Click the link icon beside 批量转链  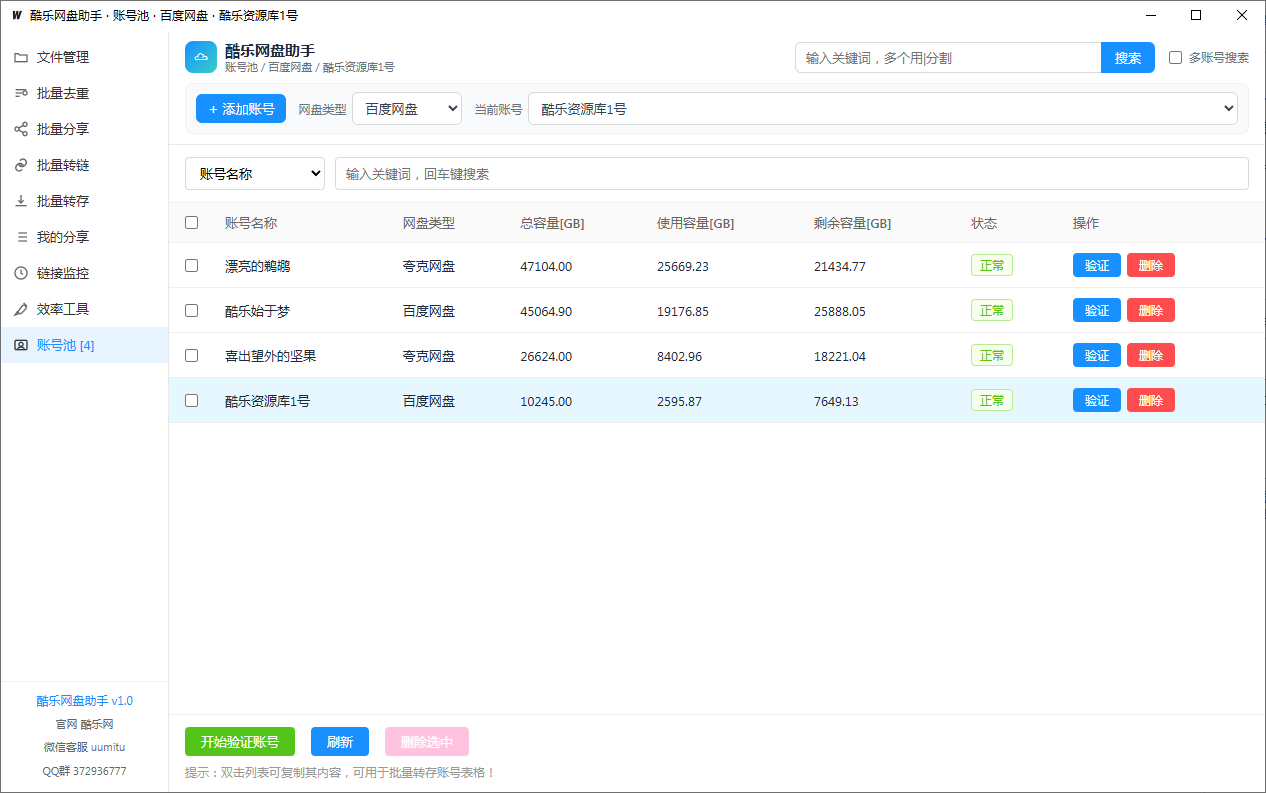21,165
